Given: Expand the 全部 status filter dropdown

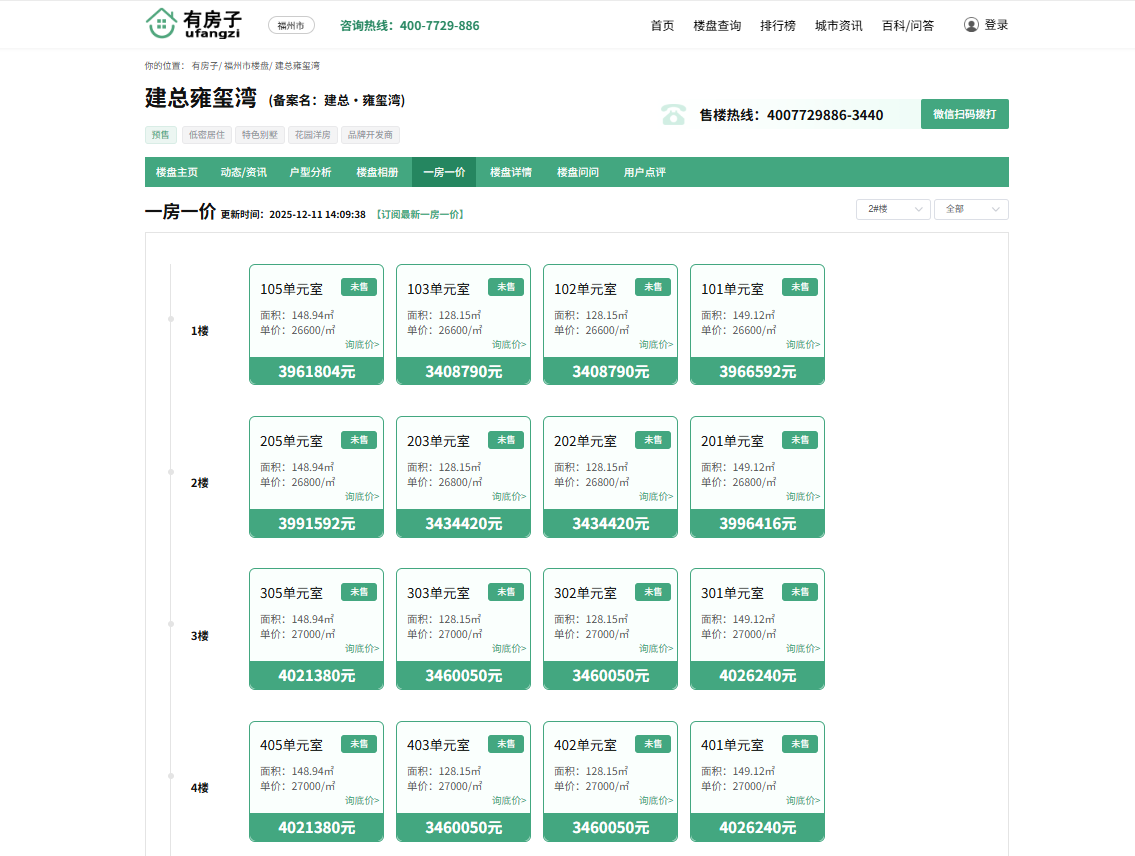Looking at the screenshot, I should point(971,209).
